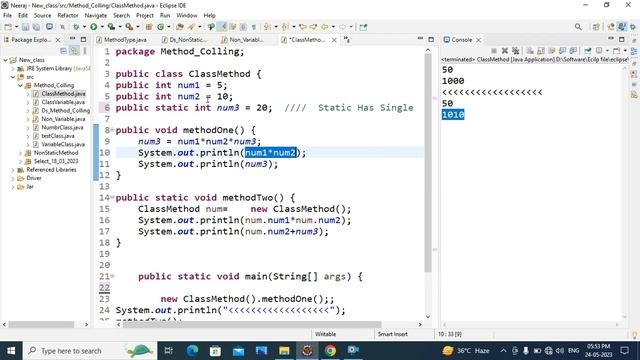Collapse All in Package Explorer
The width and height of the screenshot is (640, 360).
pyautogui.click(x=63, y=51)
